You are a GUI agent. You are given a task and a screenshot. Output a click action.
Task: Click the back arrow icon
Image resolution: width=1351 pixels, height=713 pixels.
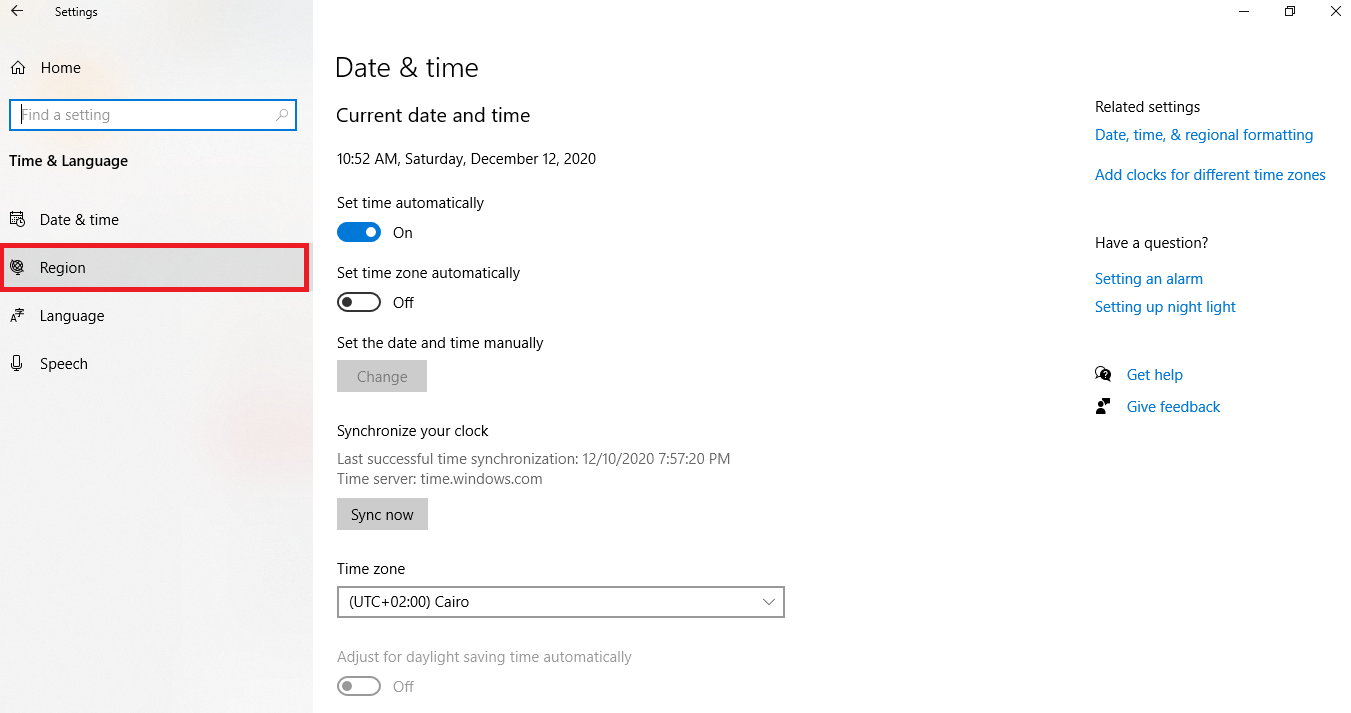pyautogui.click(x=17, y=12)
